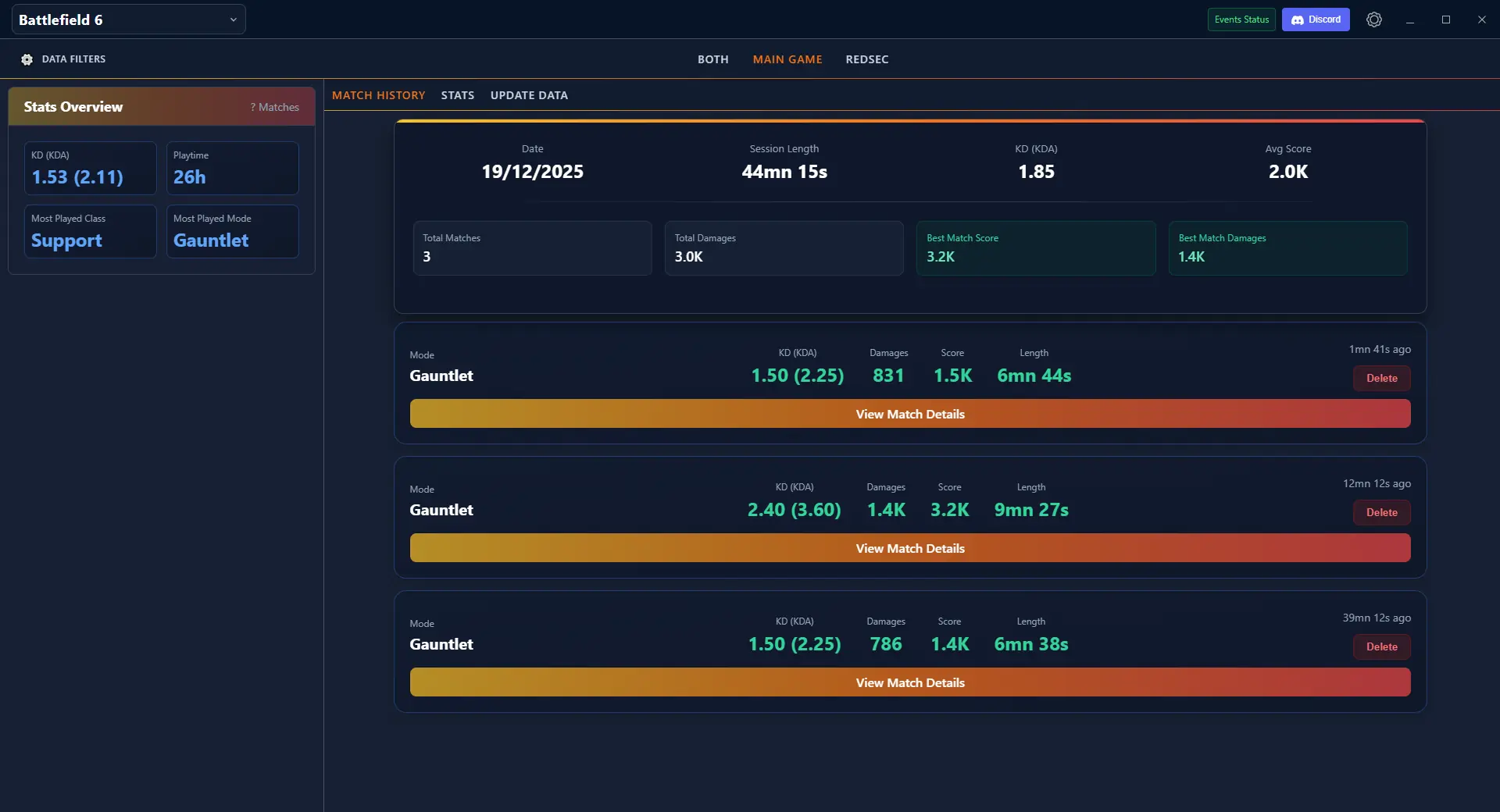Viewport: 1500px width, 812px height.
Task: Open the Matches link in Stats Overview
Action: point(274,106)
